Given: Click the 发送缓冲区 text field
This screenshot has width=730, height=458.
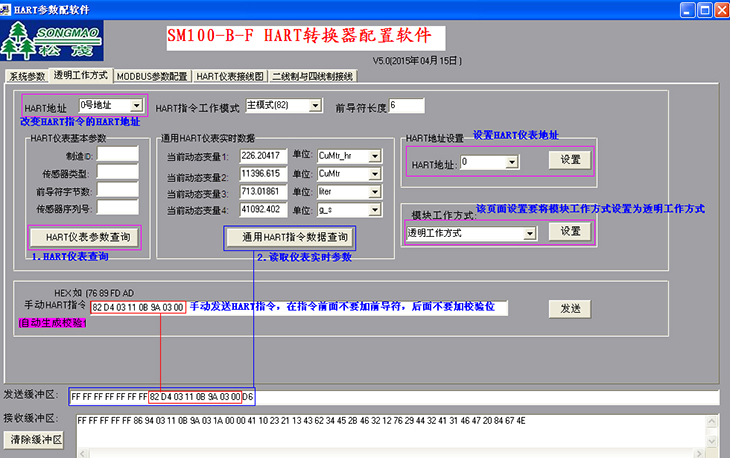Looking at the screenshot, I should (394, 397).
